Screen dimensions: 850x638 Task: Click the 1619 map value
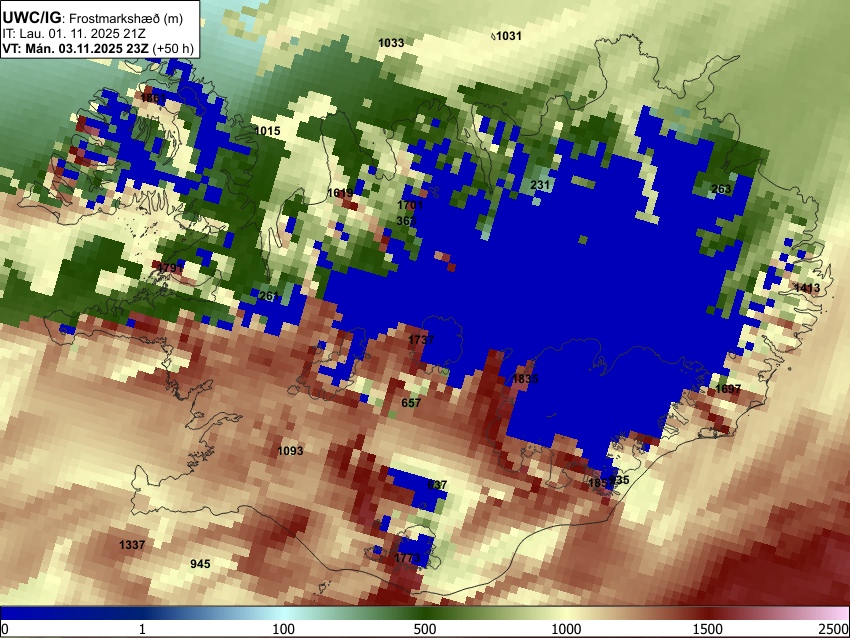coord(340,193)
